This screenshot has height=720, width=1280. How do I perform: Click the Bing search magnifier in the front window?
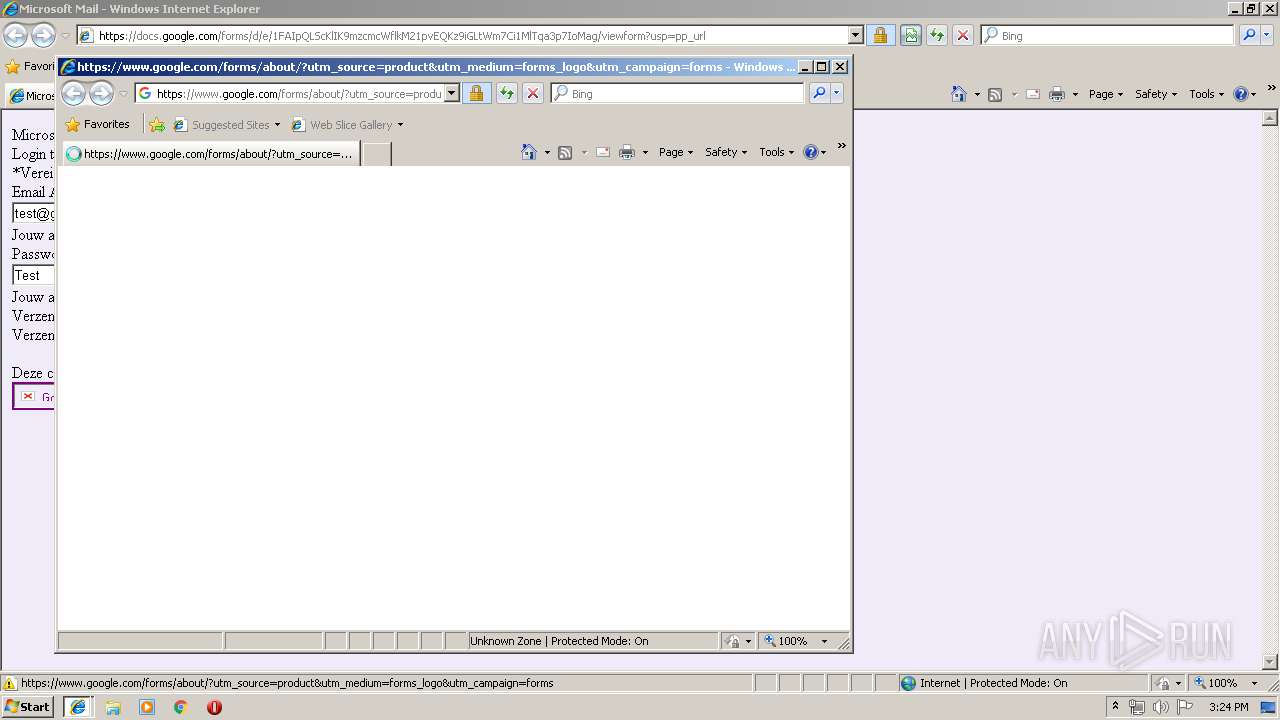819,93
